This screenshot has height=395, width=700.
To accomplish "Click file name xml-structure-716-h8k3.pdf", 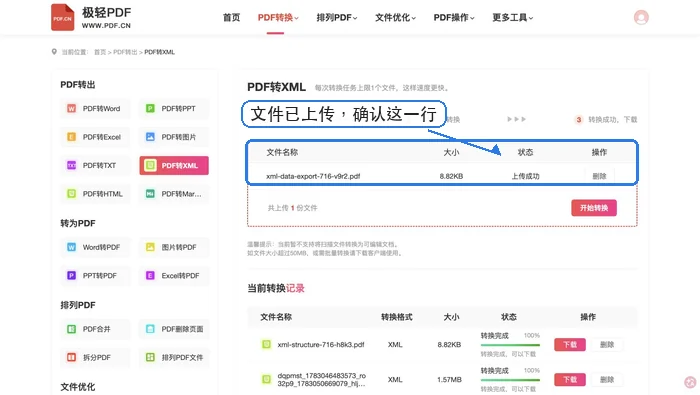I will click(x=321, y=345).
